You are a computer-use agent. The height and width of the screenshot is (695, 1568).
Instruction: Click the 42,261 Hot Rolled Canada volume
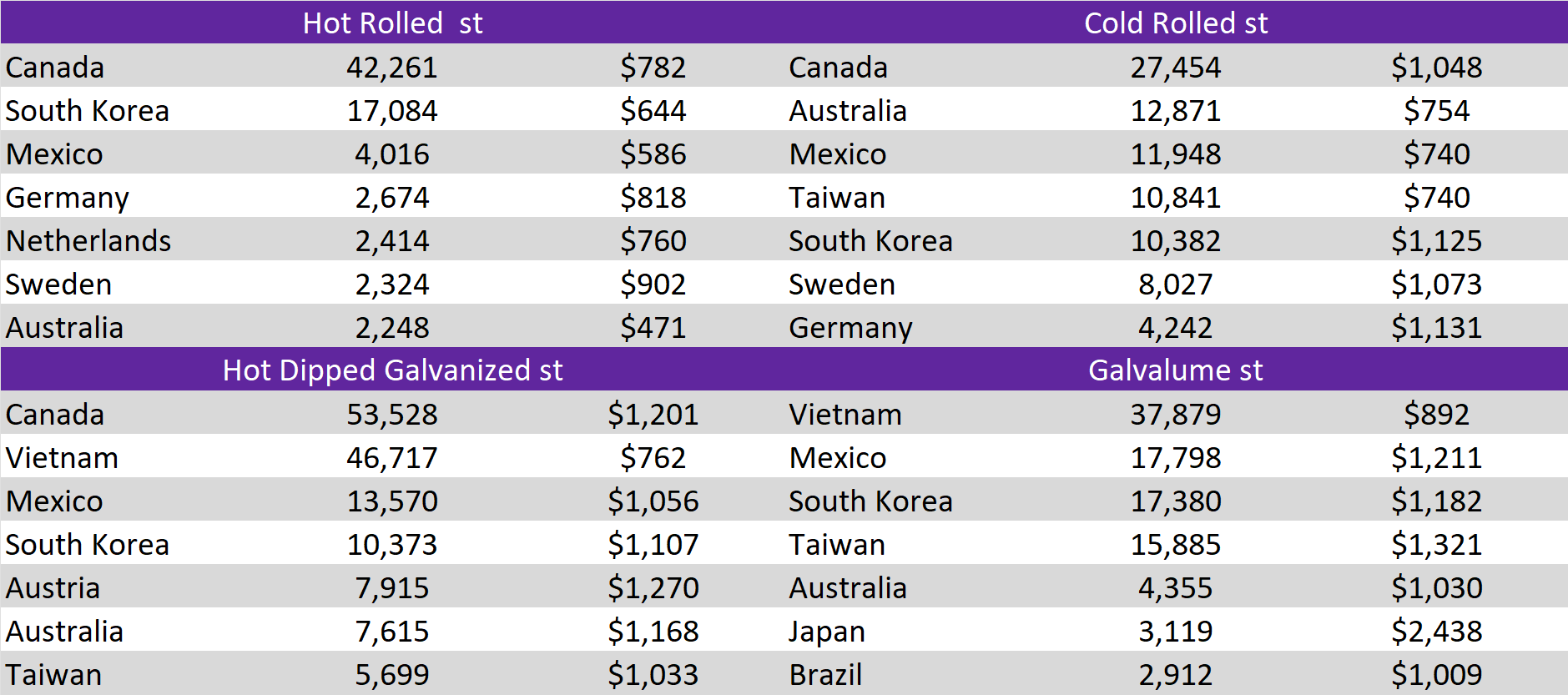click(x=392, y=67)
